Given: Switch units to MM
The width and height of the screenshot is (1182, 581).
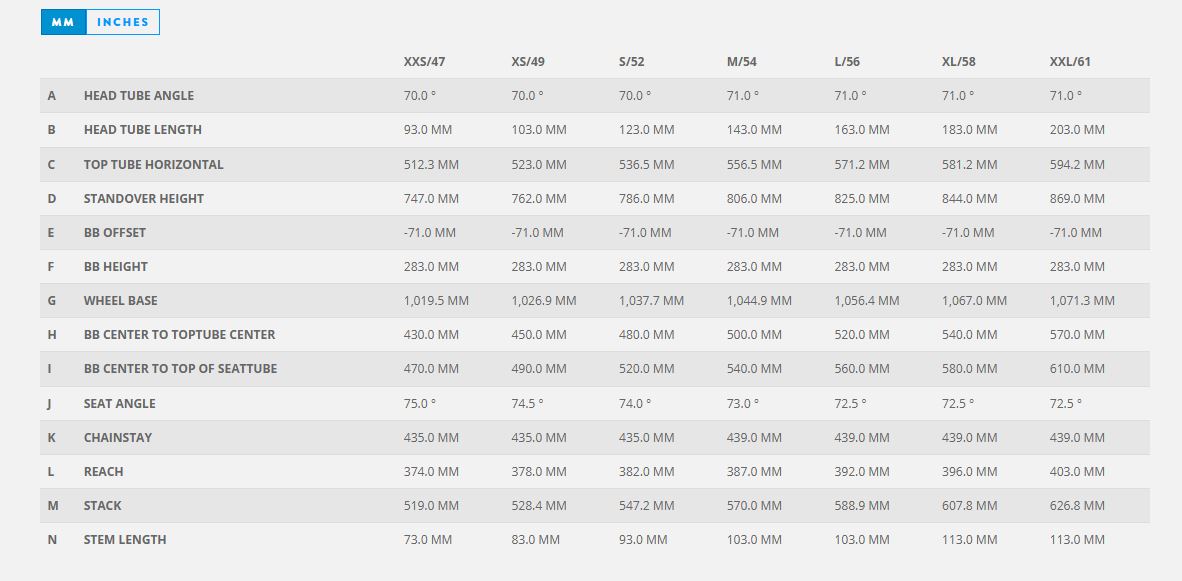Looking at the screenshot, I should (x=63, y=22).
